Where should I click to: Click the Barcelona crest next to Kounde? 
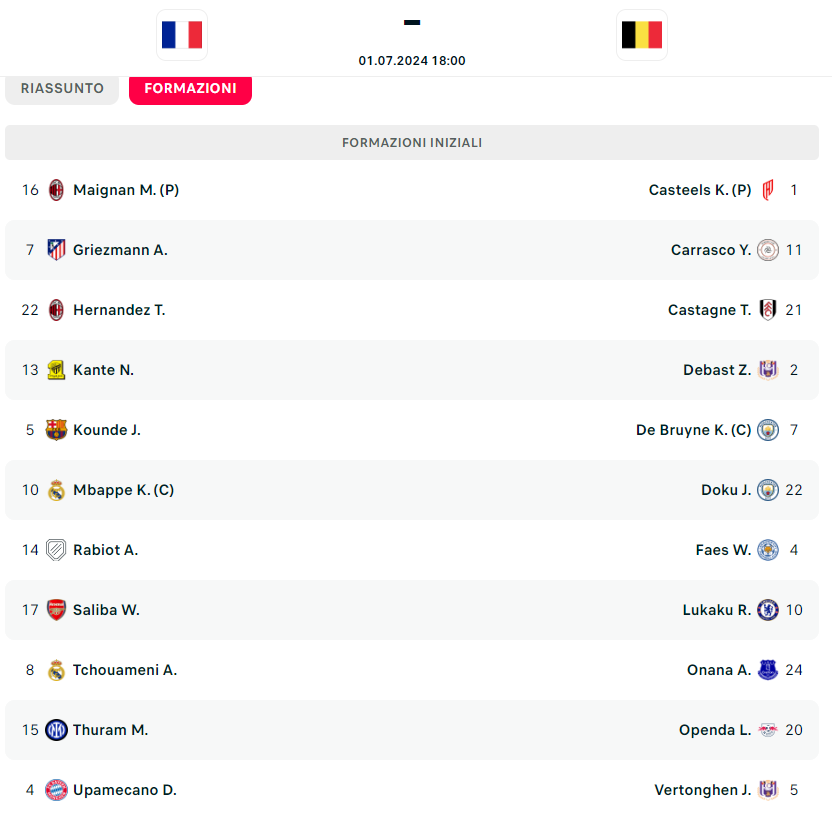tap(57, 430)
